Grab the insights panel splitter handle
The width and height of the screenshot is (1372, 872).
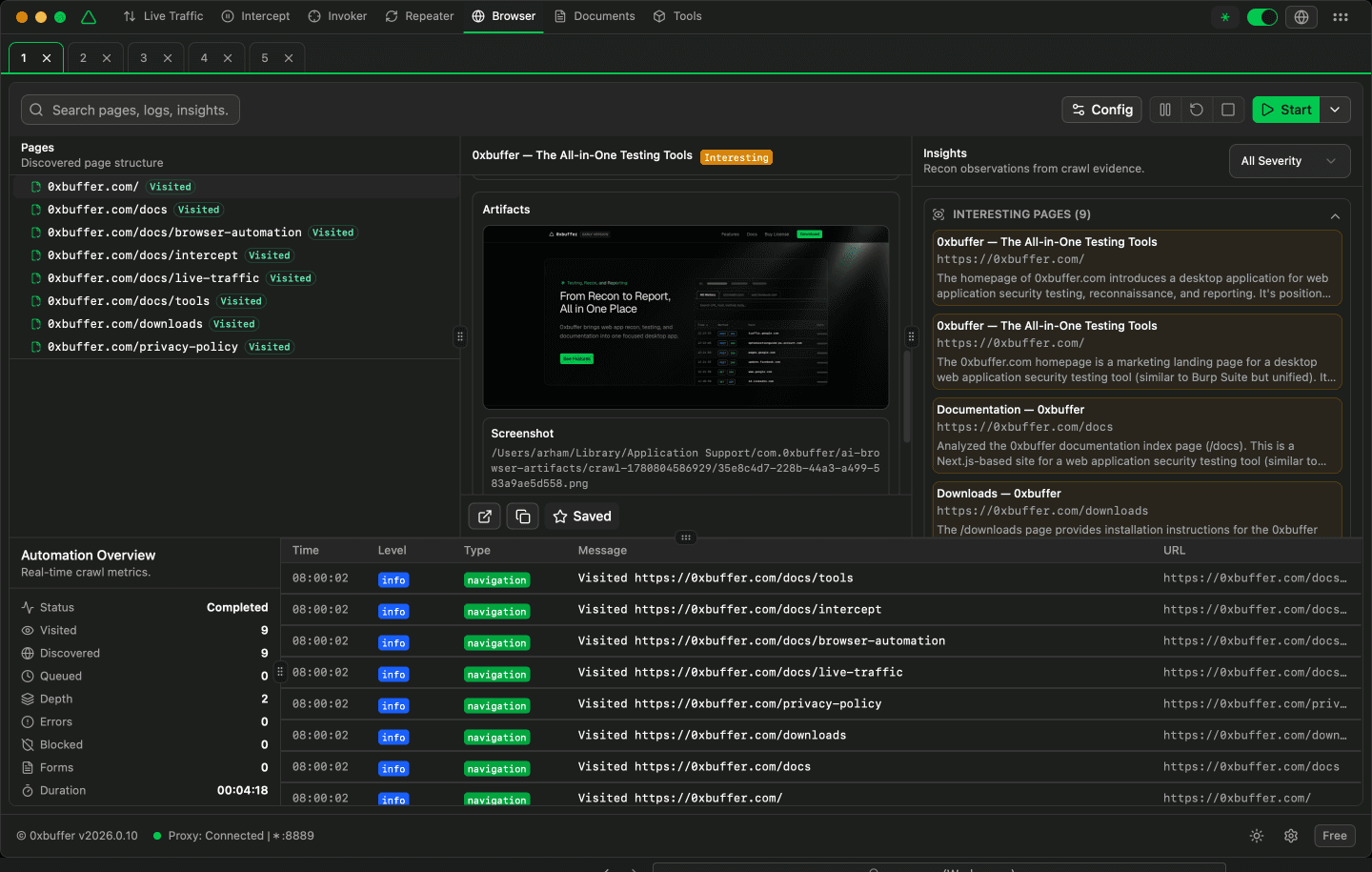coord(911,336)
